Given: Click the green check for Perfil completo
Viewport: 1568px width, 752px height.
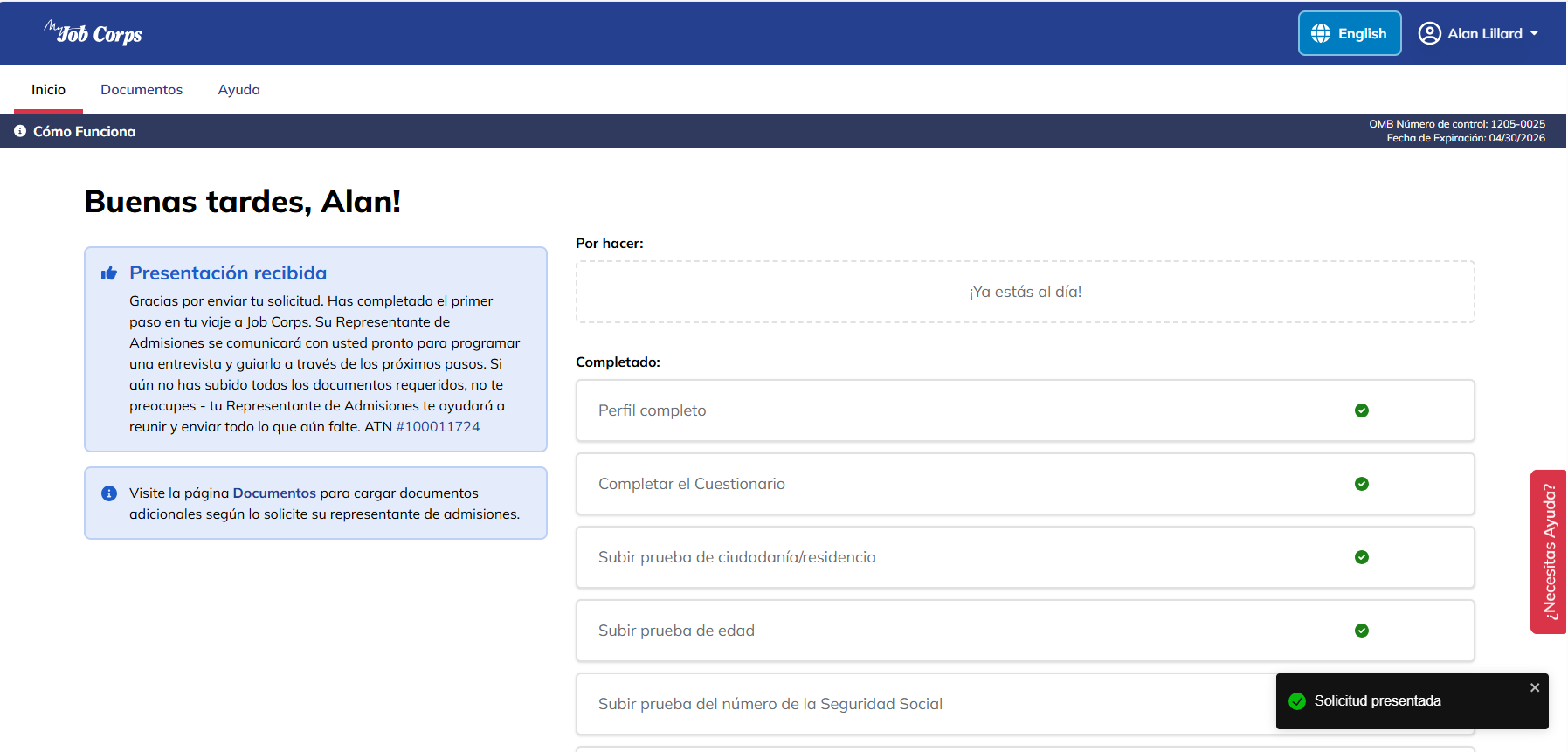Looking at the screenshot, I should [1361, 410].
